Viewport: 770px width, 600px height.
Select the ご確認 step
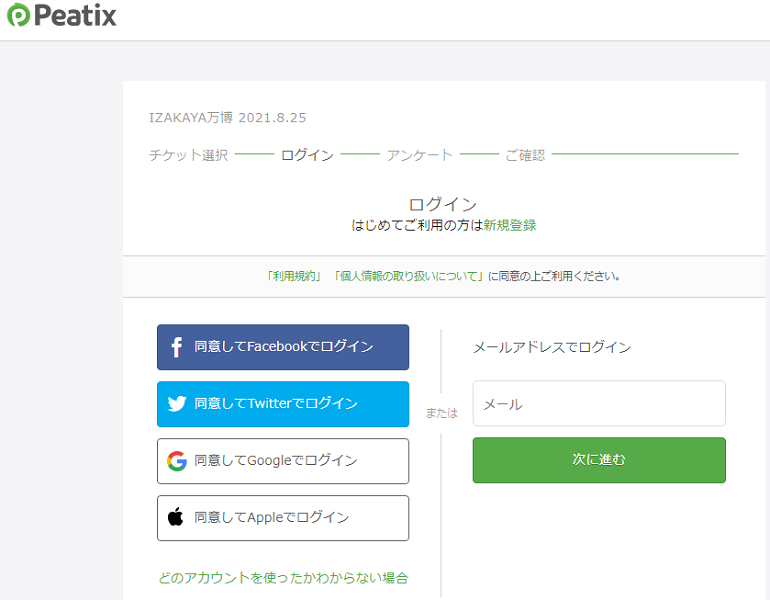(525, 155)
